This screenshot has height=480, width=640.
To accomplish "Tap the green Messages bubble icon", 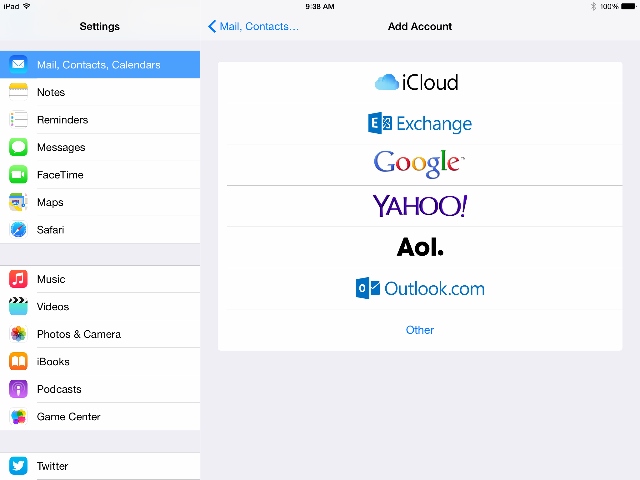I will 18,147.
